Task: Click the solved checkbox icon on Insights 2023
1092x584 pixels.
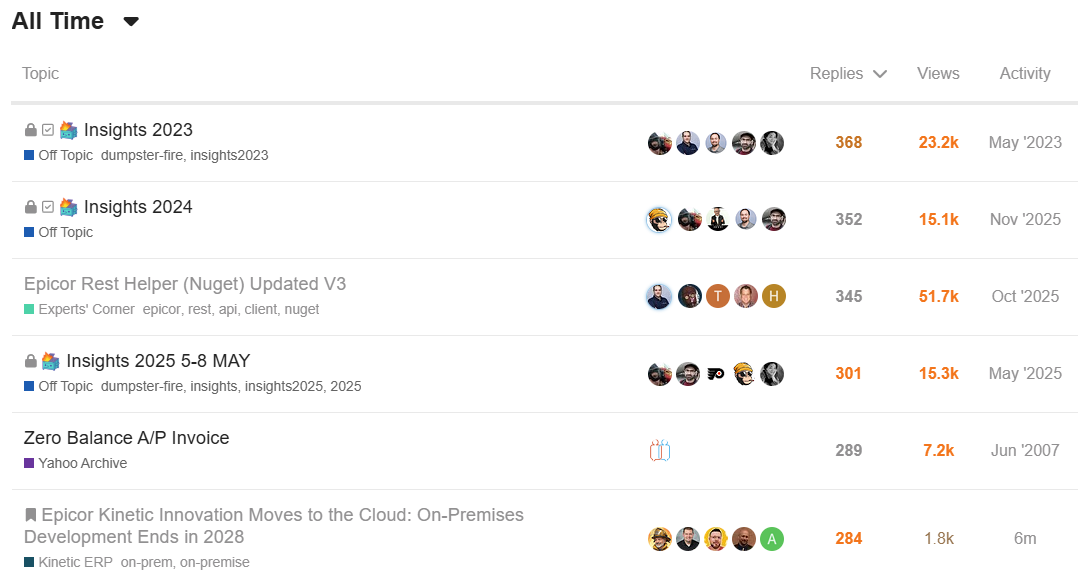Action: point(48,130)
